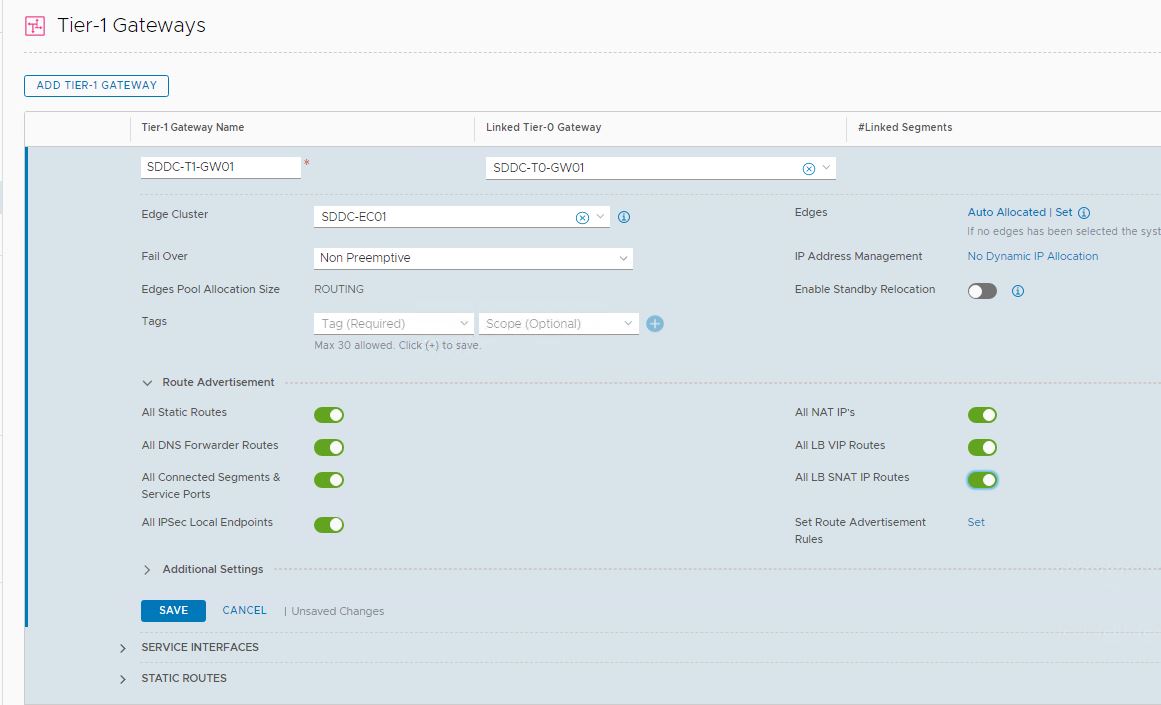Click the Tier-1 Gateway Name field
This screenshot has height=705, width=1161.
point(220,168)
